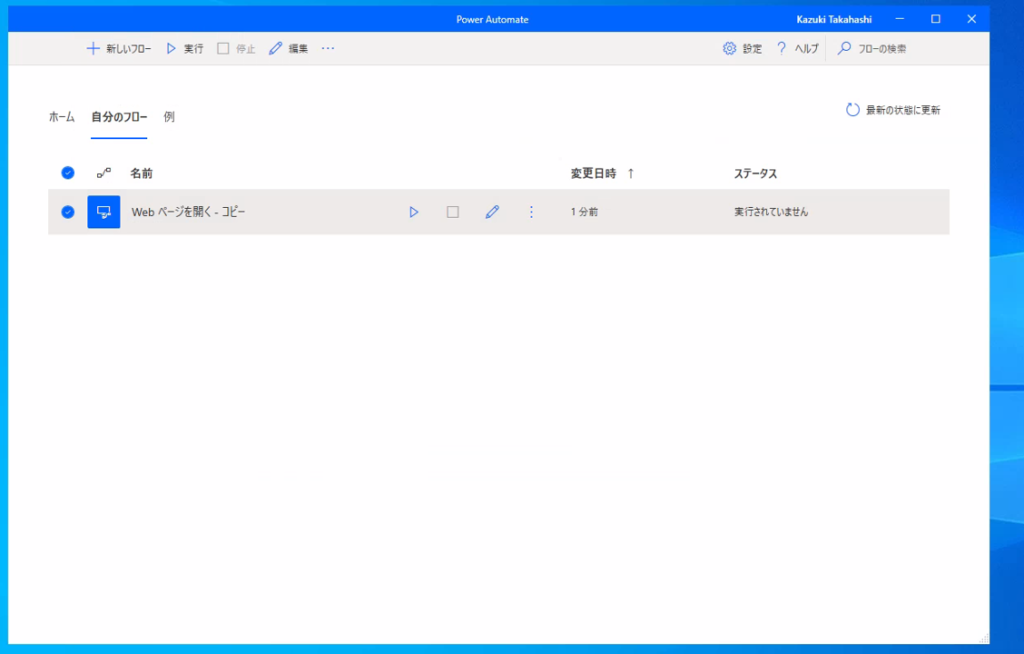Open the vertical more-actions menu for flow
Image resolution: width=1024 pixels, height=654 pixels.
pos(531,212)
